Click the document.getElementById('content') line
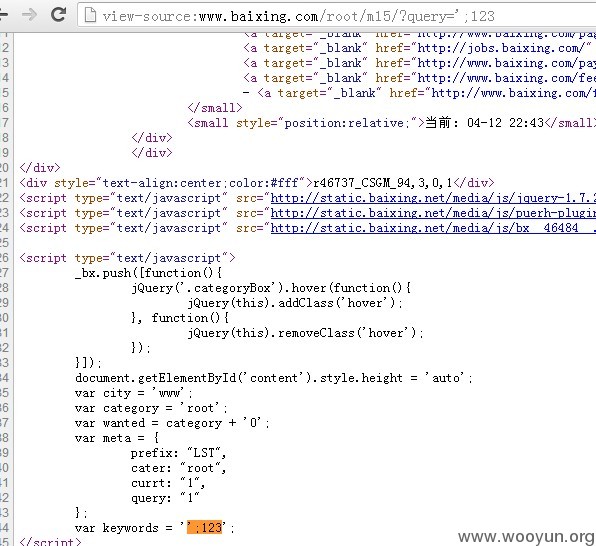596x546 pixels. [x=274, y=378]
